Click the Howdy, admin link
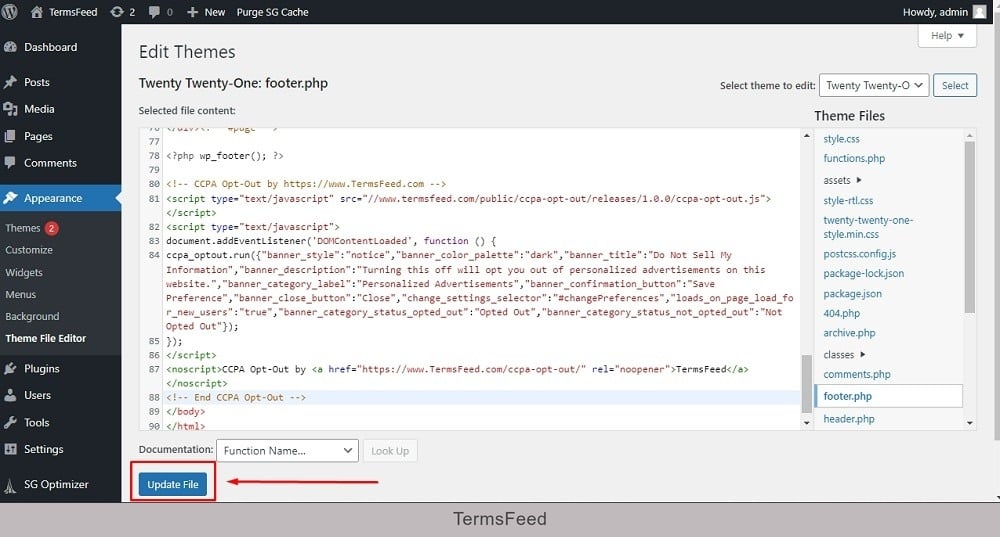1000x537 pixels. coord(935,12)
